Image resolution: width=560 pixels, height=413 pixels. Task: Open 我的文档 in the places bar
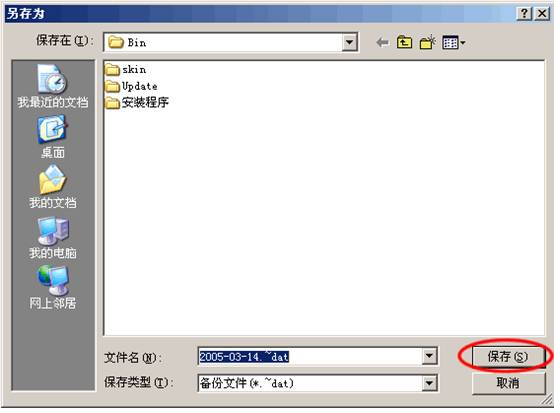pyautogui.click(x=53, y=187)
